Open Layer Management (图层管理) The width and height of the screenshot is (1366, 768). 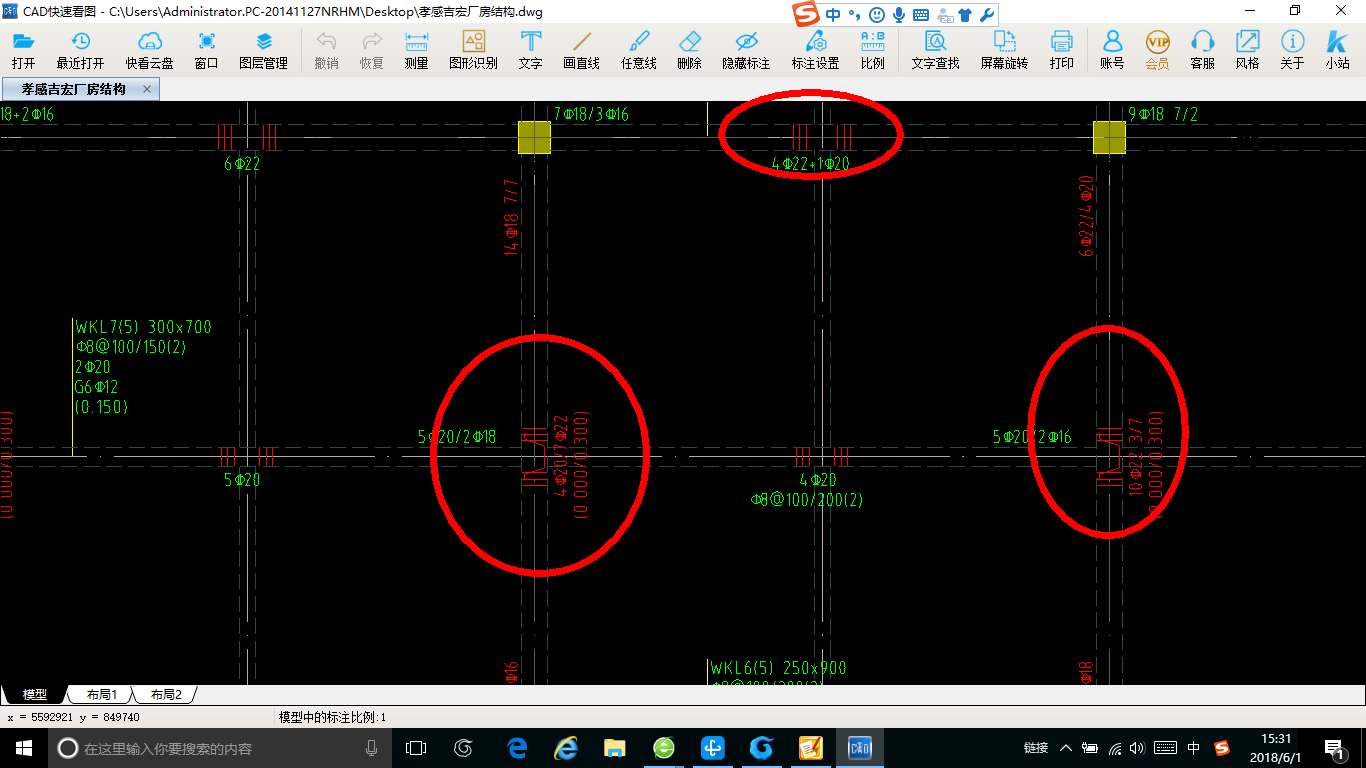click(x=263, y=50)
